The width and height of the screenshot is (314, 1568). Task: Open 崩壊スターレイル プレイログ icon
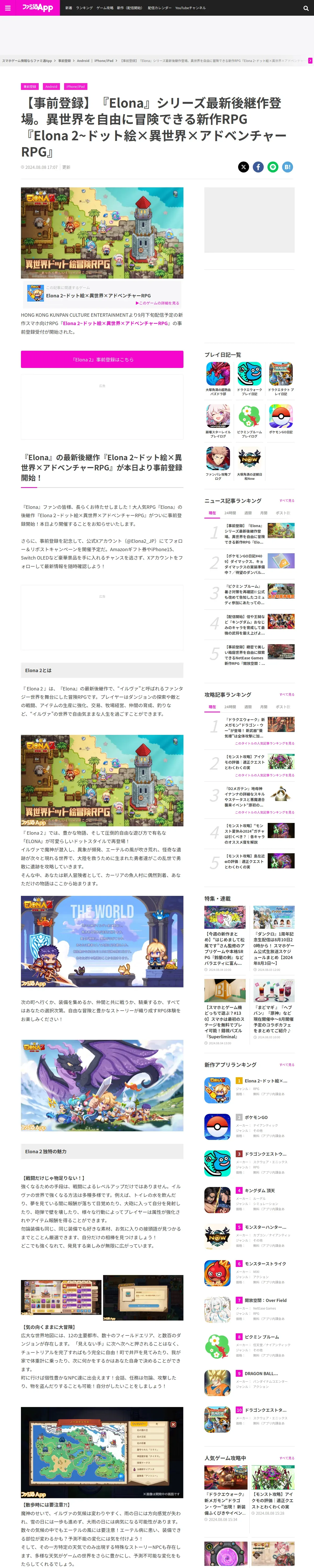(x=218, y=416)
